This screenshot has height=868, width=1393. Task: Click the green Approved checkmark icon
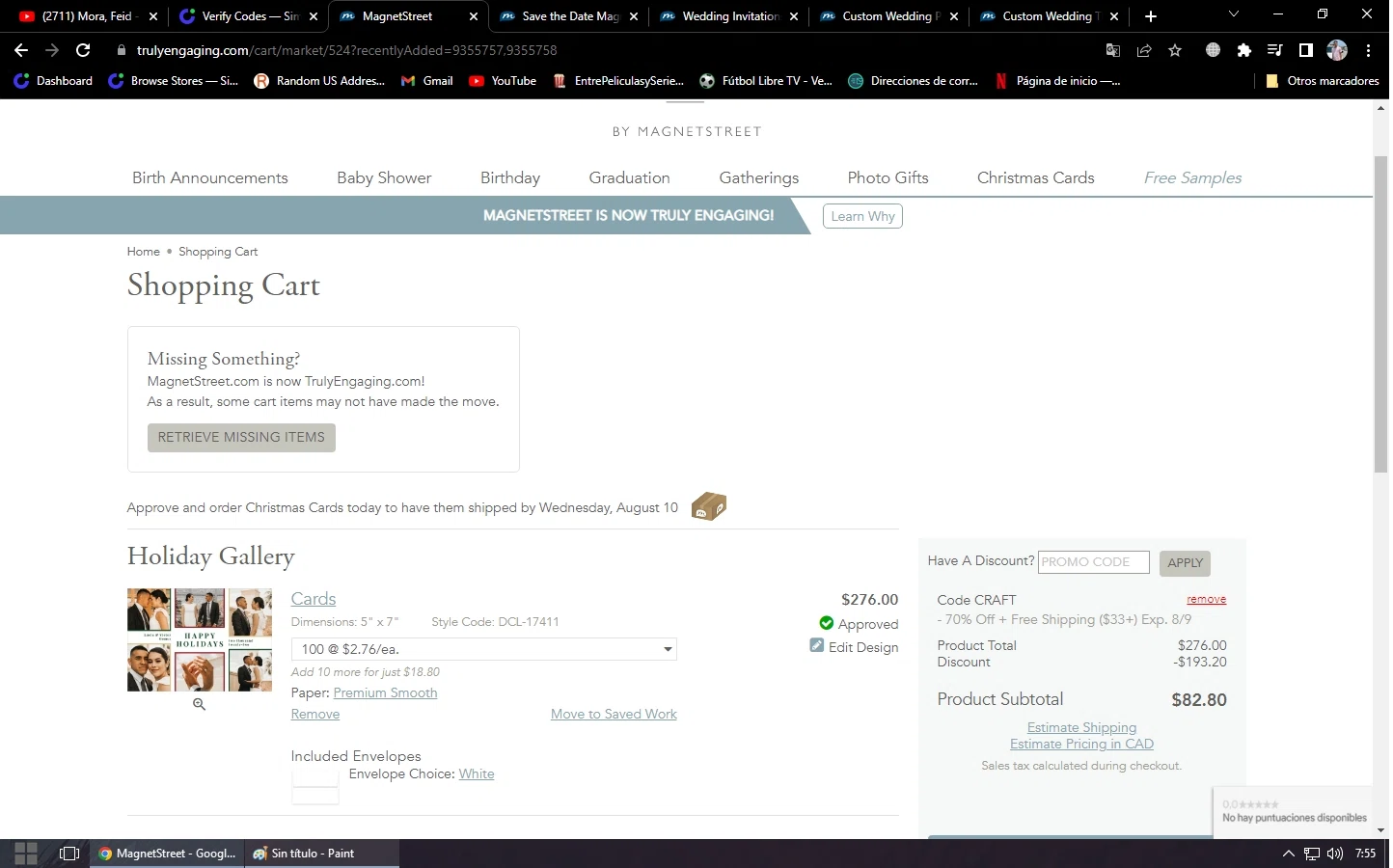(826, 623)
